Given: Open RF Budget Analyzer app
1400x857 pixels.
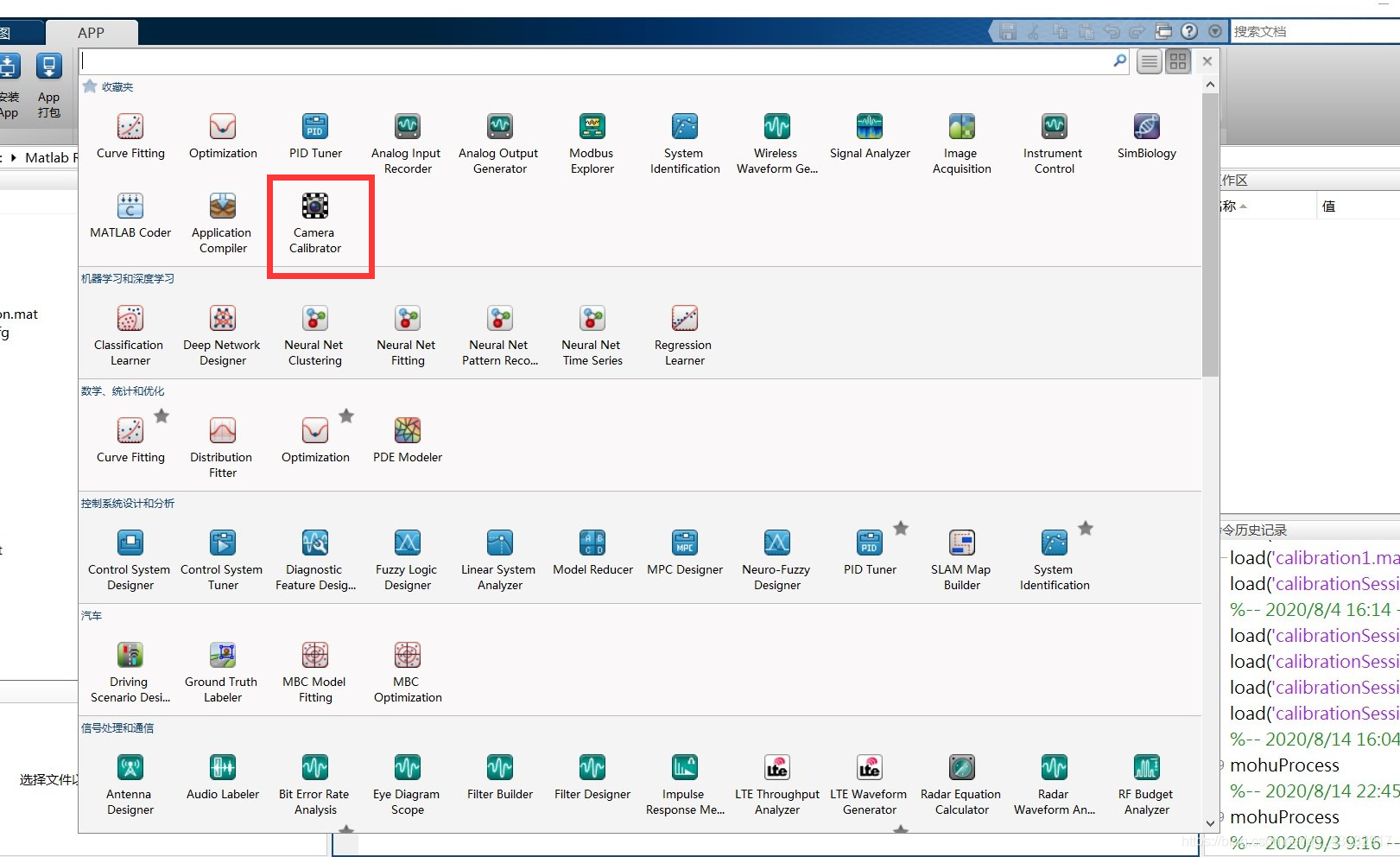Looking at the screenshot, I should (x=1146, y=784).
